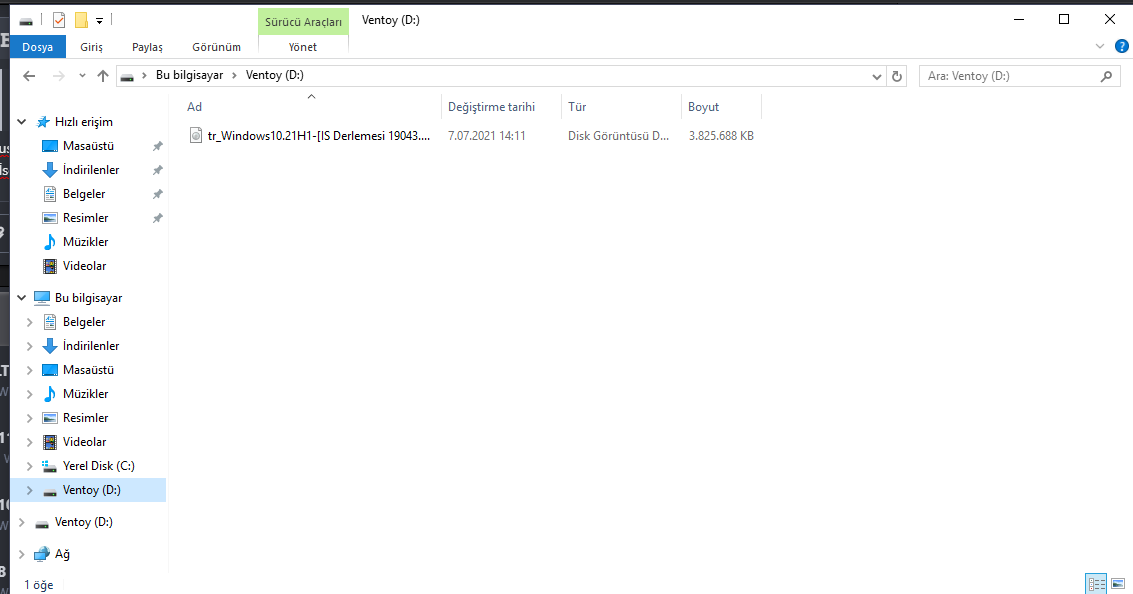Select Bu bilgisayar in the navigation pane
This screenshot has width=1133, height=594.
pyautogui.click(x=88, y=298)
